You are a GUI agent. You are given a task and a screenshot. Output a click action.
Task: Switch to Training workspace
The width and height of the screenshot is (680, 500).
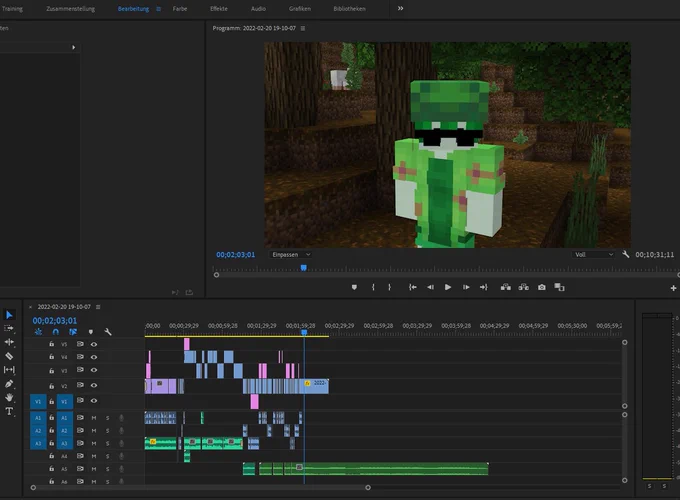pos(12,9)
